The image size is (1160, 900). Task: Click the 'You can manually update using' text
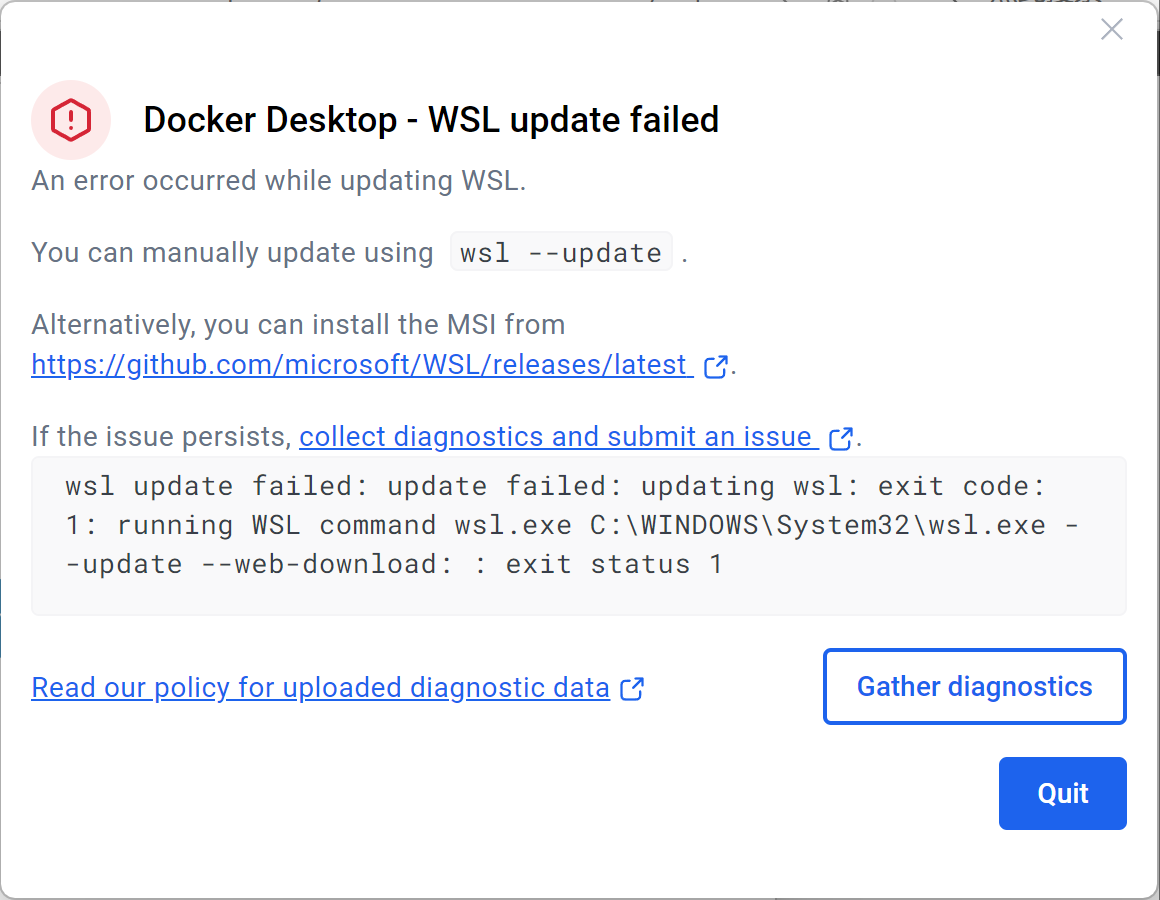point(232,253)
